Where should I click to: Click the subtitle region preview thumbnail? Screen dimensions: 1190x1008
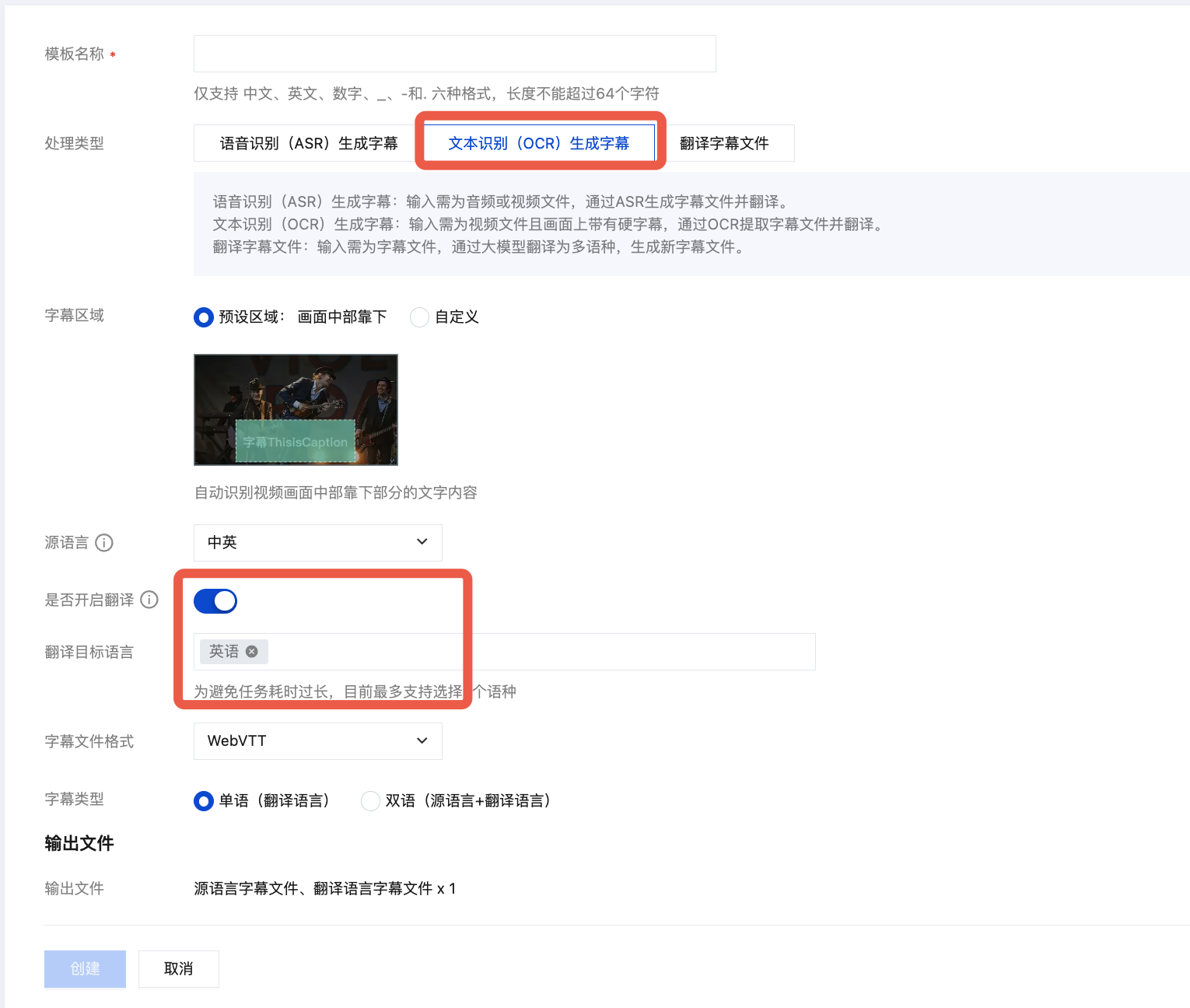[296, 410]
